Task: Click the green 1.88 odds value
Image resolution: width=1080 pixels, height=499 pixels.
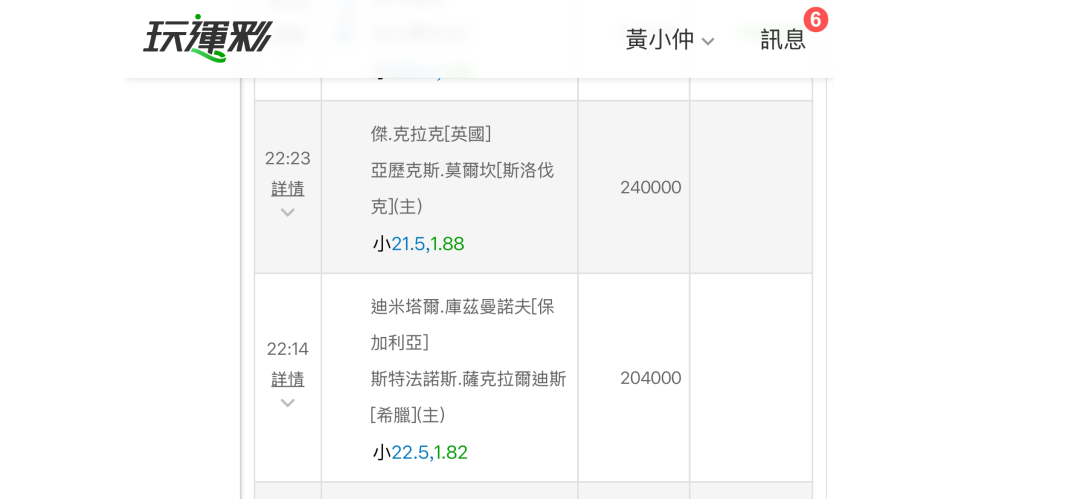Action: 448,244
